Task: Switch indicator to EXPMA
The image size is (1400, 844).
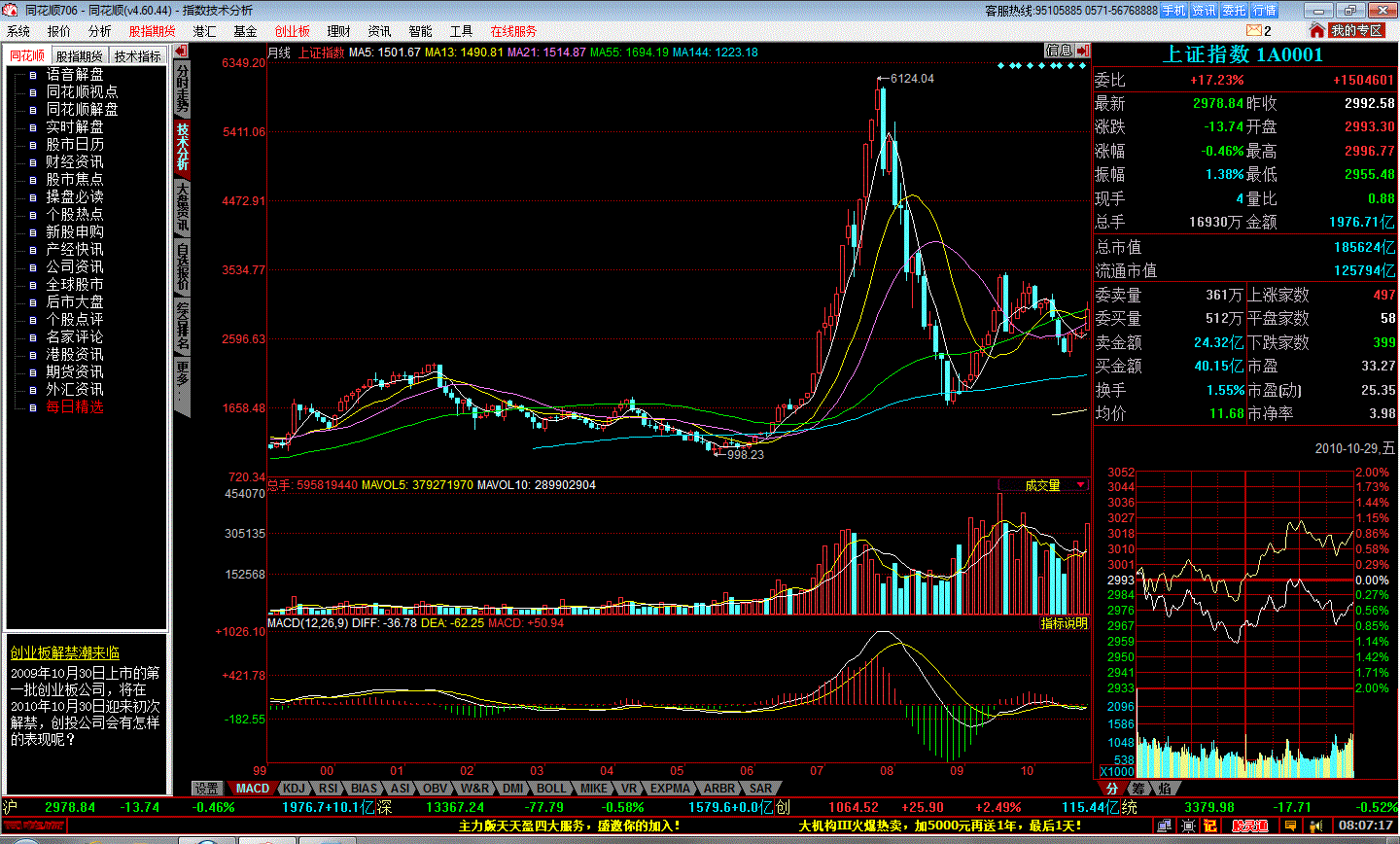Action: pos(671,789)
